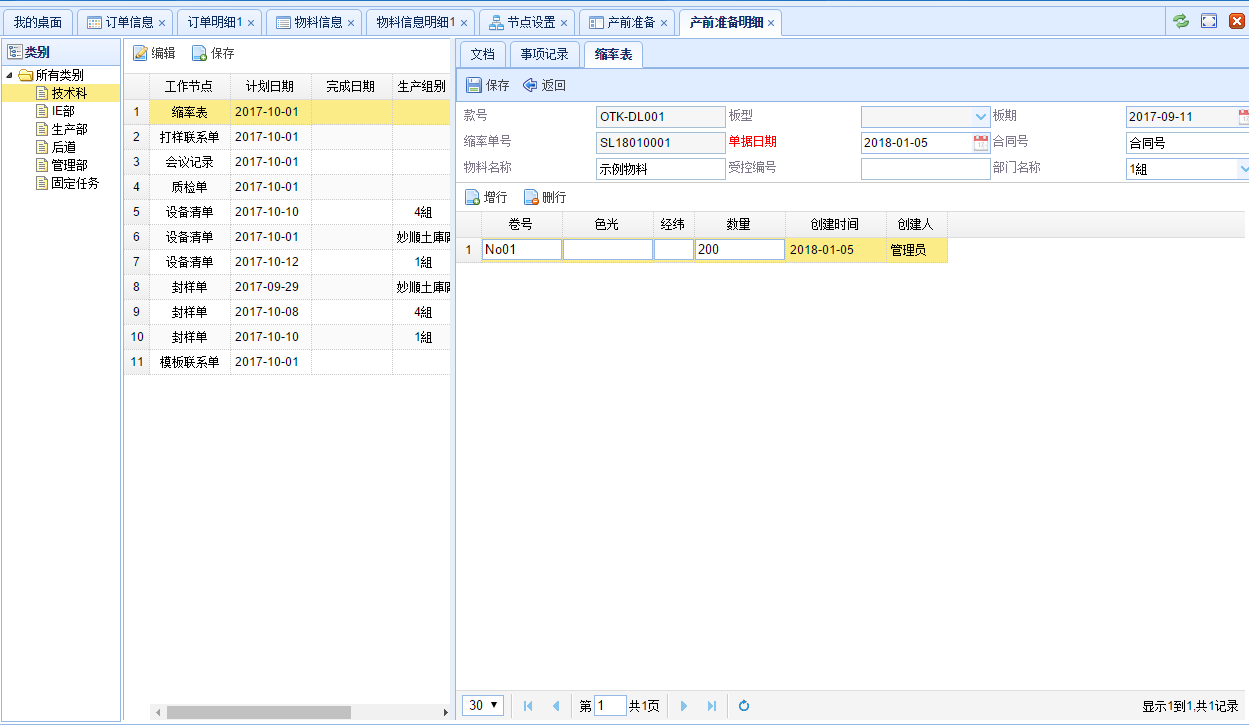The width and height of the screenshot is (1249, 725).
Task: Collapse the 所有类别 tree node
Action: (x=10, y=76)
